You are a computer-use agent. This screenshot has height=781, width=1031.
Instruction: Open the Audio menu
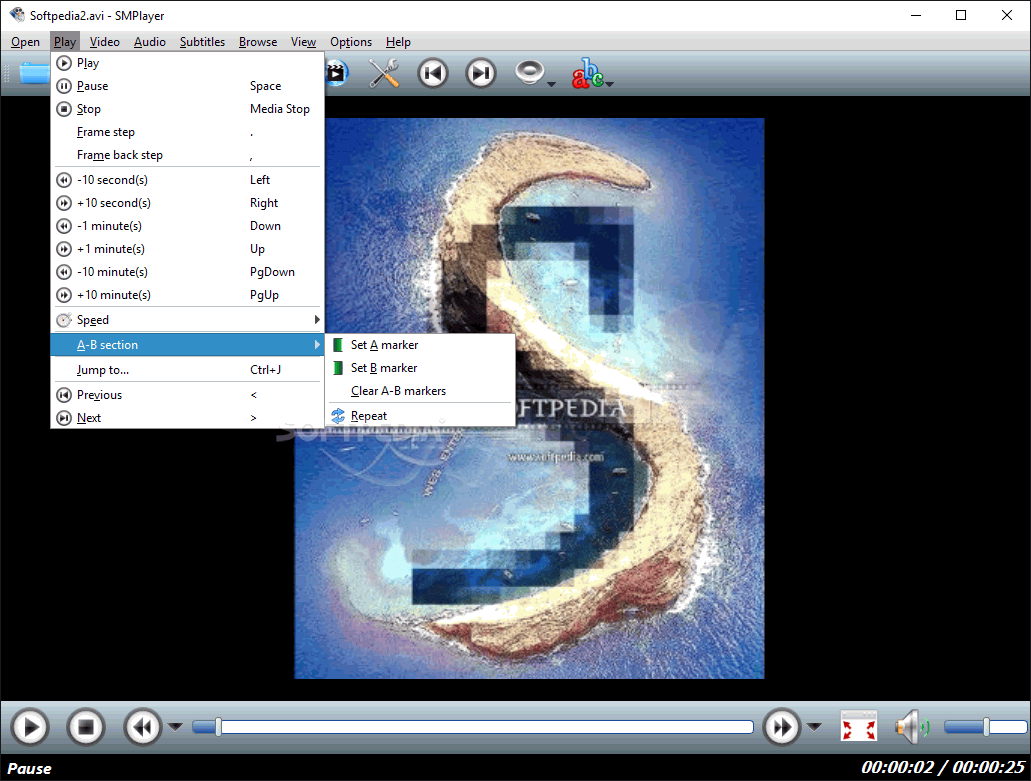pos(150,42)
